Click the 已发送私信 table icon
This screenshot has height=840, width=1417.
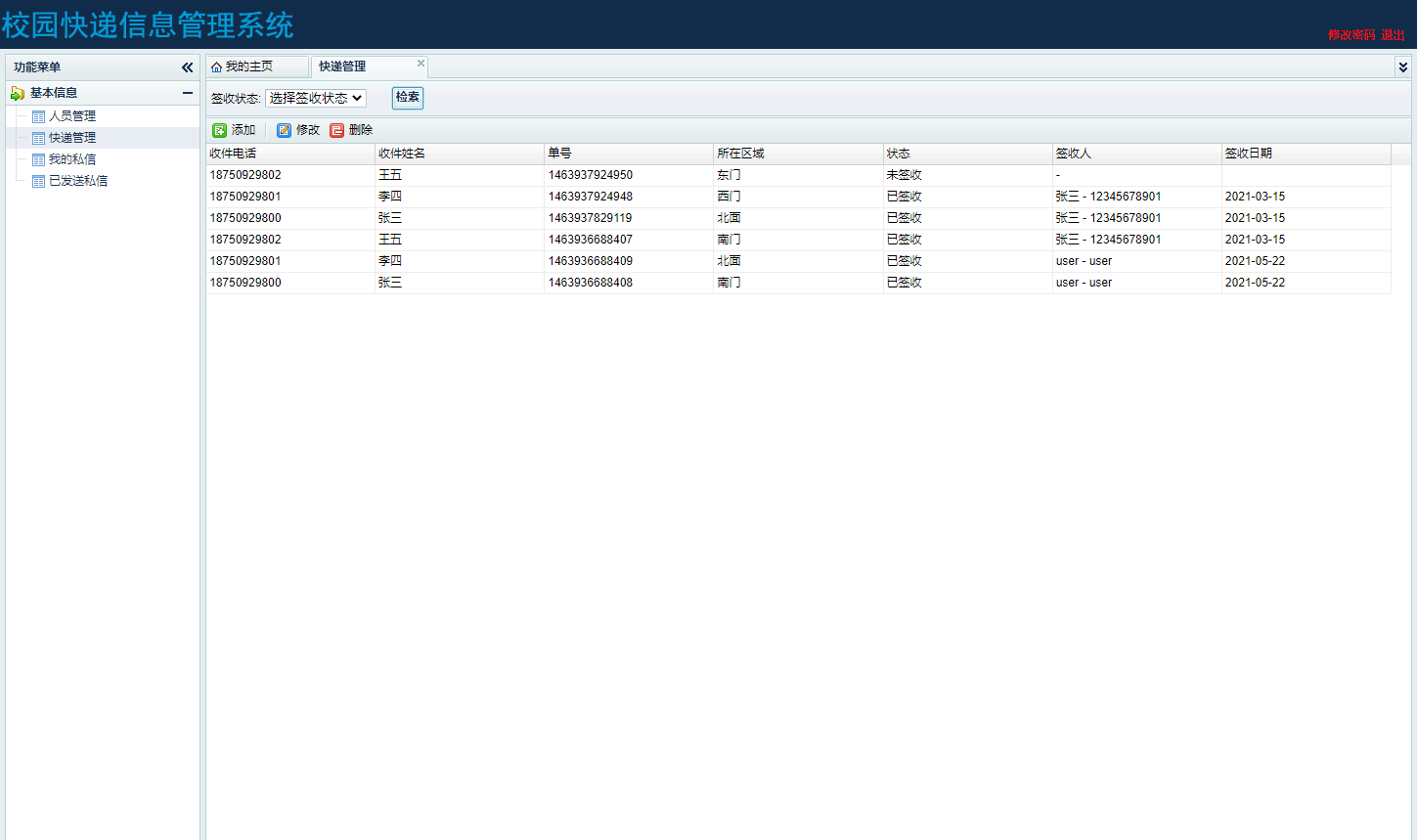click(x=39, y=181)
